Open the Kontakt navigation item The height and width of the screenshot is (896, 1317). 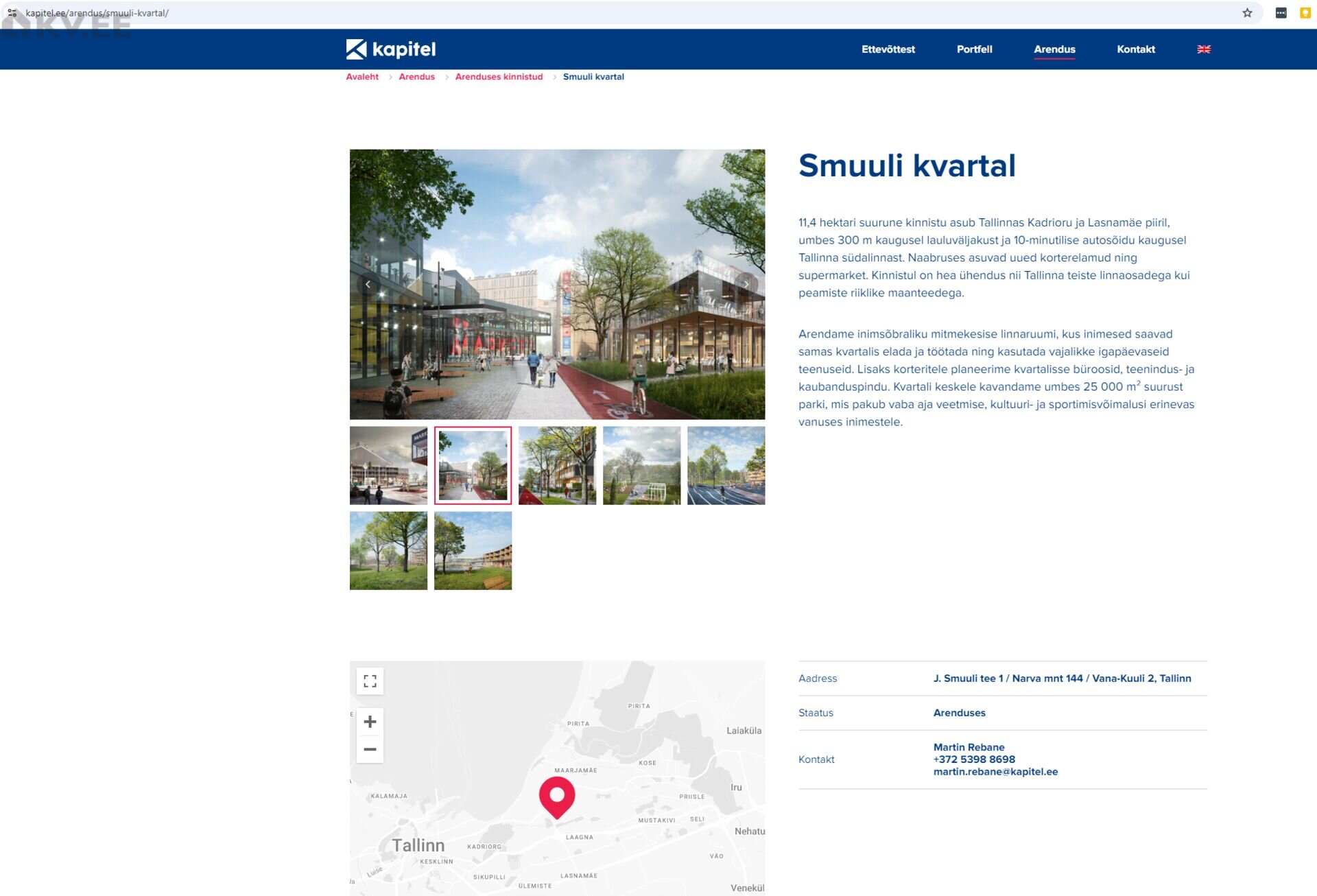pyautogui.click(x=1135, y=49)
